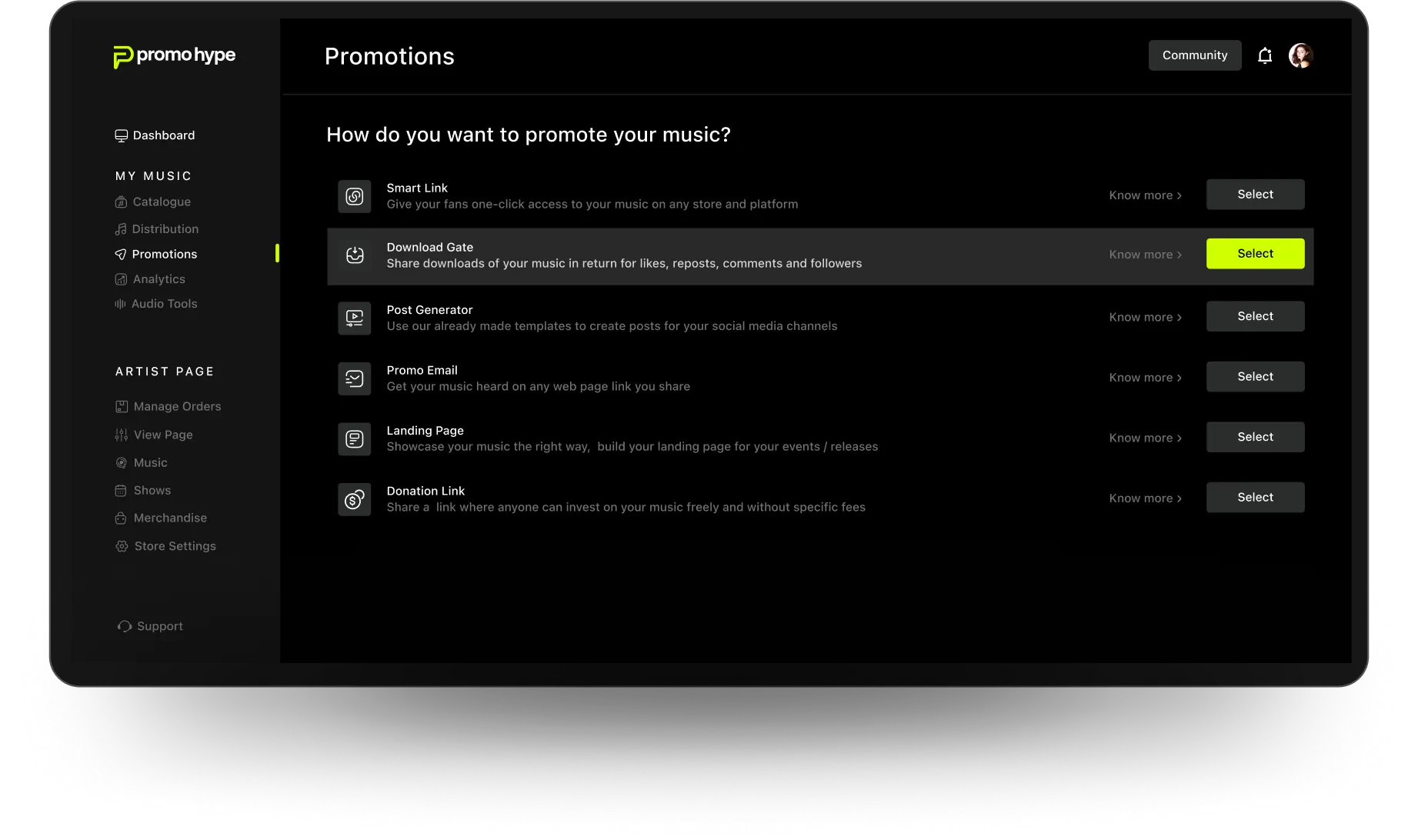Go to Analytics in sidebar

click(150, 279)
